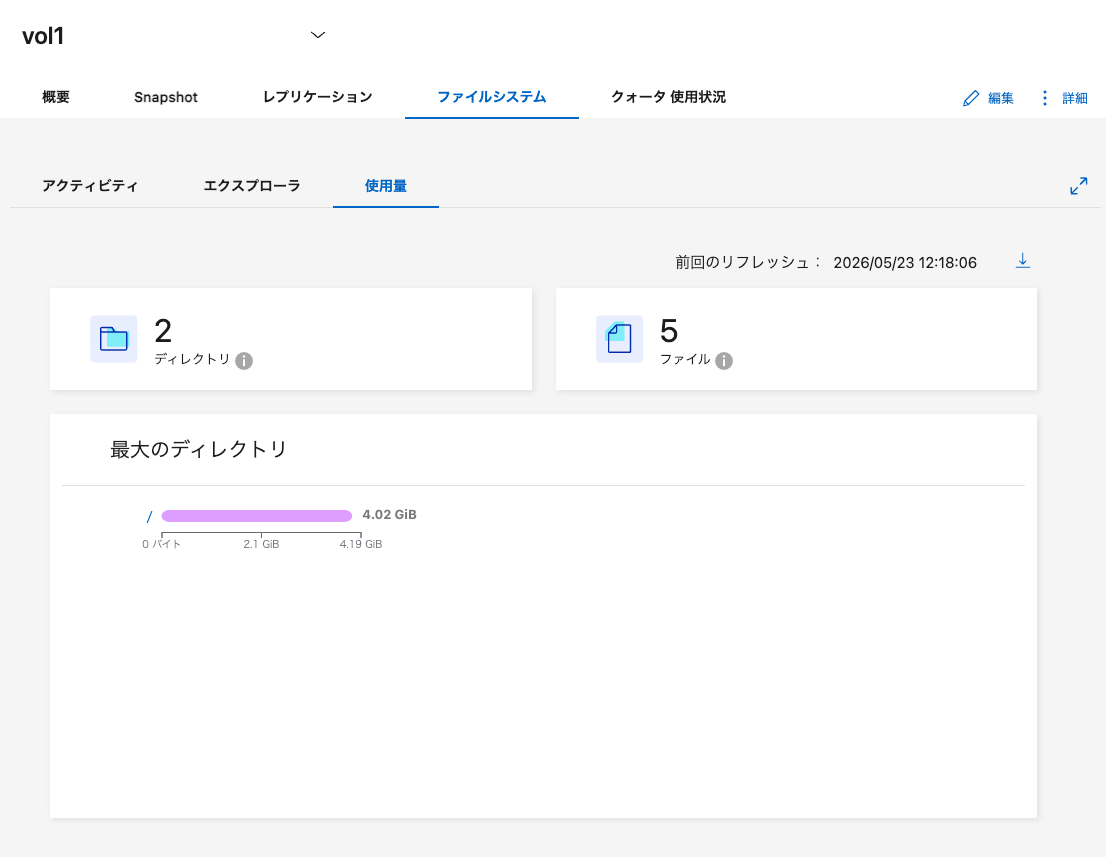Show info for ディレクトリ count

pos(244,360)
